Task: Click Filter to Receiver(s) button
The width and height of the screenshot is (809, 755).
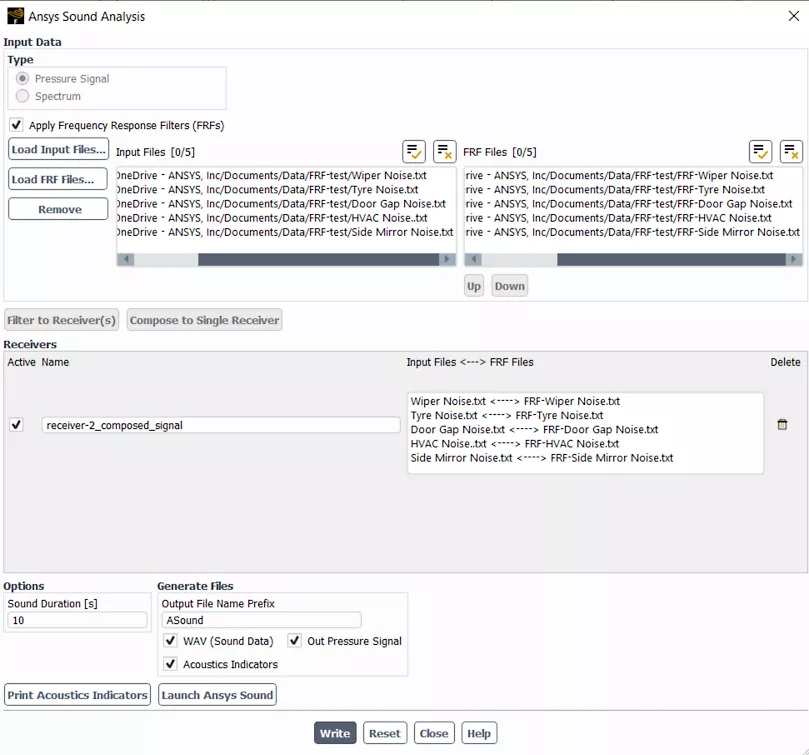Action: coord(61,320)
